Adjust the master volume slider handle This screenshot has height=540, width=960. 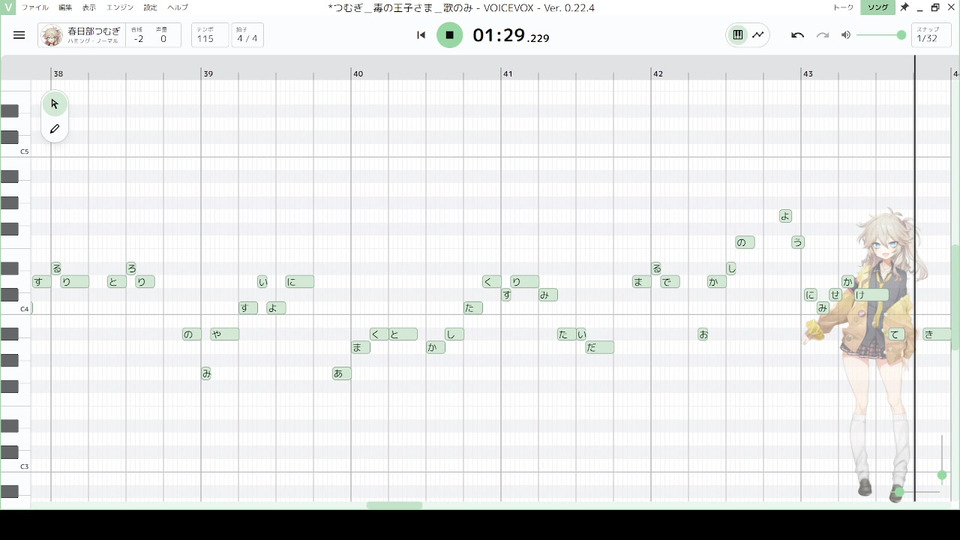(x=901, y=35)
